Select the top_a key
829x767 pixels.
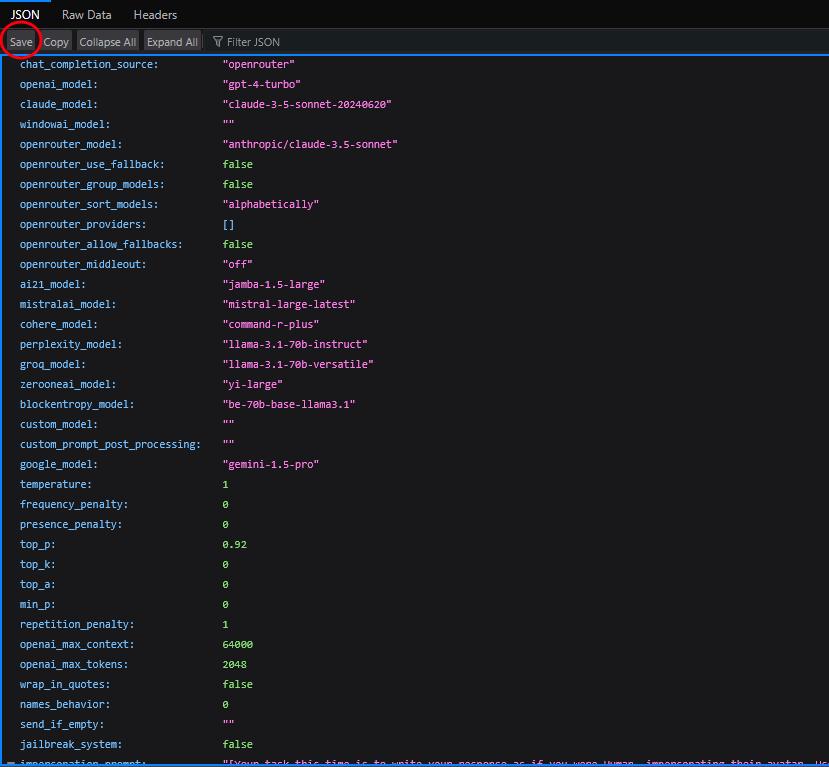(x=38, y=585)
